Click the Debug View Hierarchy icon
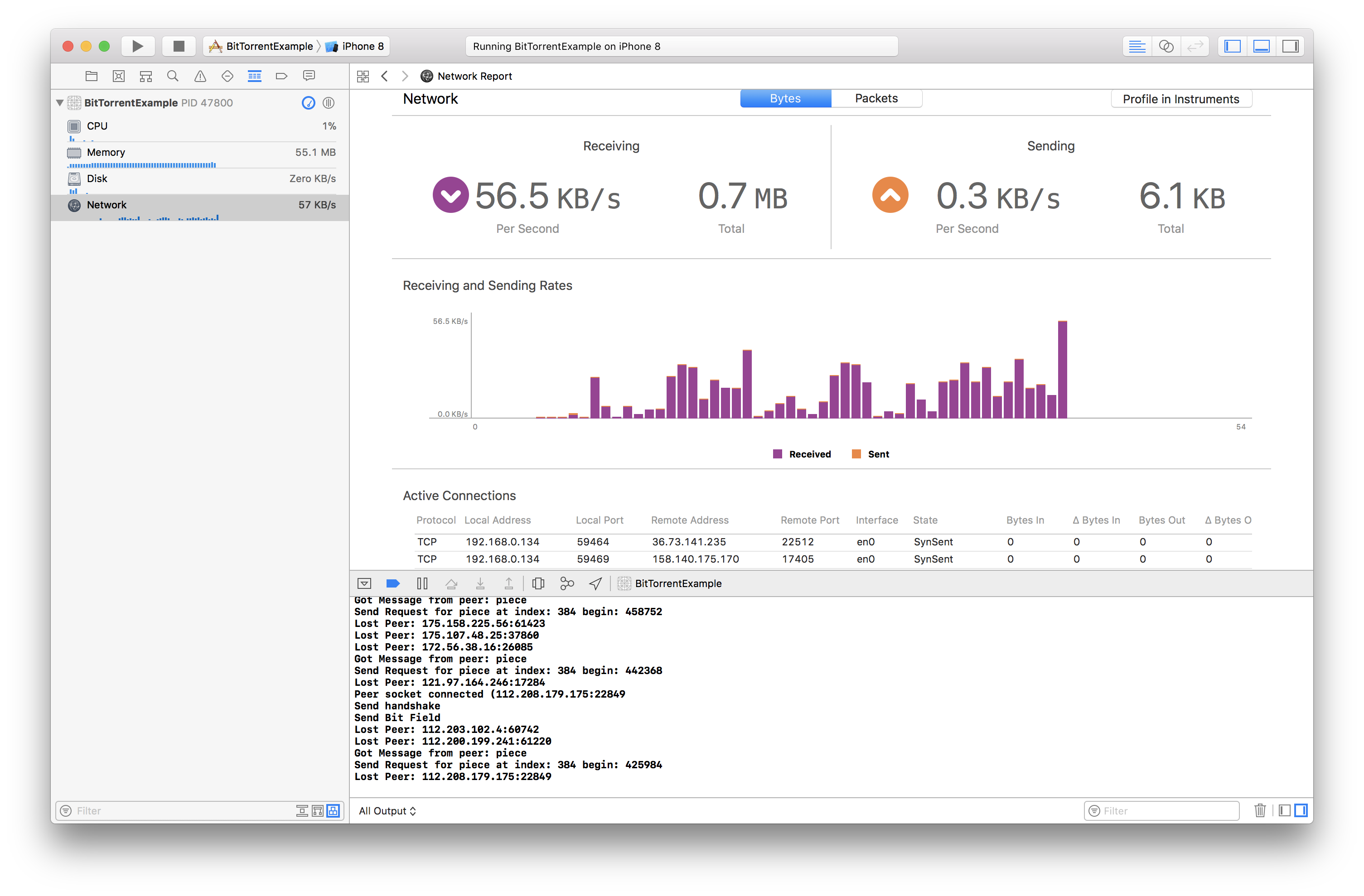1364x896 pixels. [x=538, y=583]
